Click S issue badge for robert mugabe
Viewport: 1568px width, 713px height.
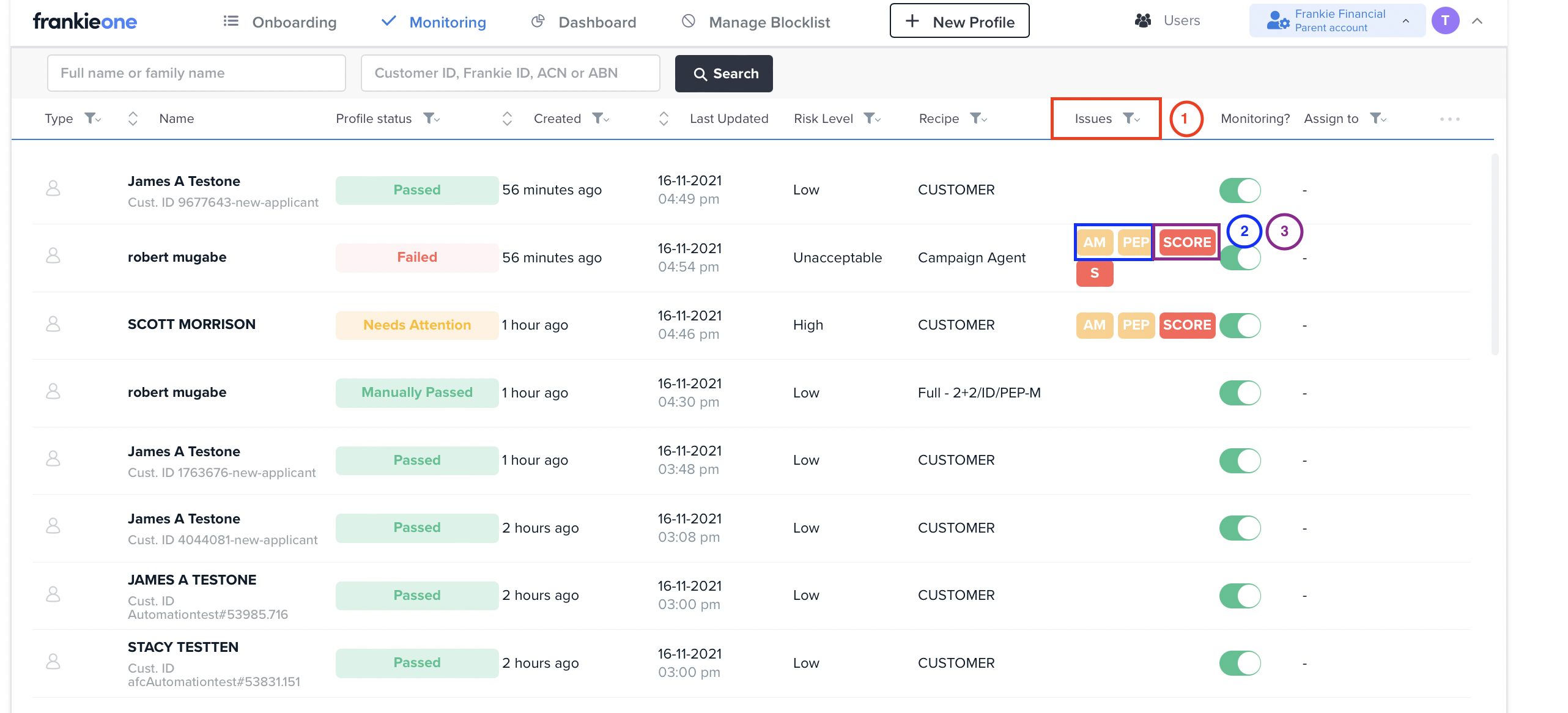pyautogui.click(x=1095, y=273)
